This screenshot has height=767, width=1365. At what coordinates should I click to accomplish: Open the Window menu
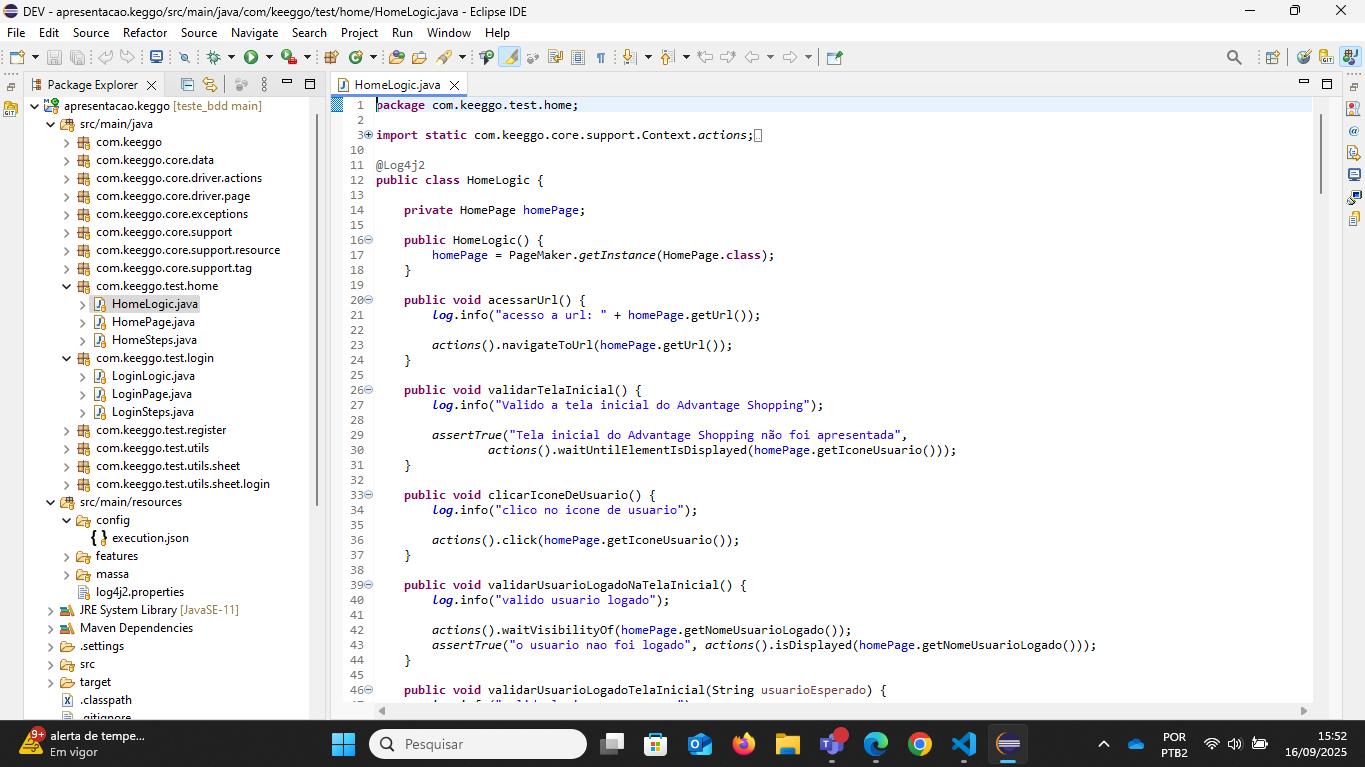[x=448, y=33]
